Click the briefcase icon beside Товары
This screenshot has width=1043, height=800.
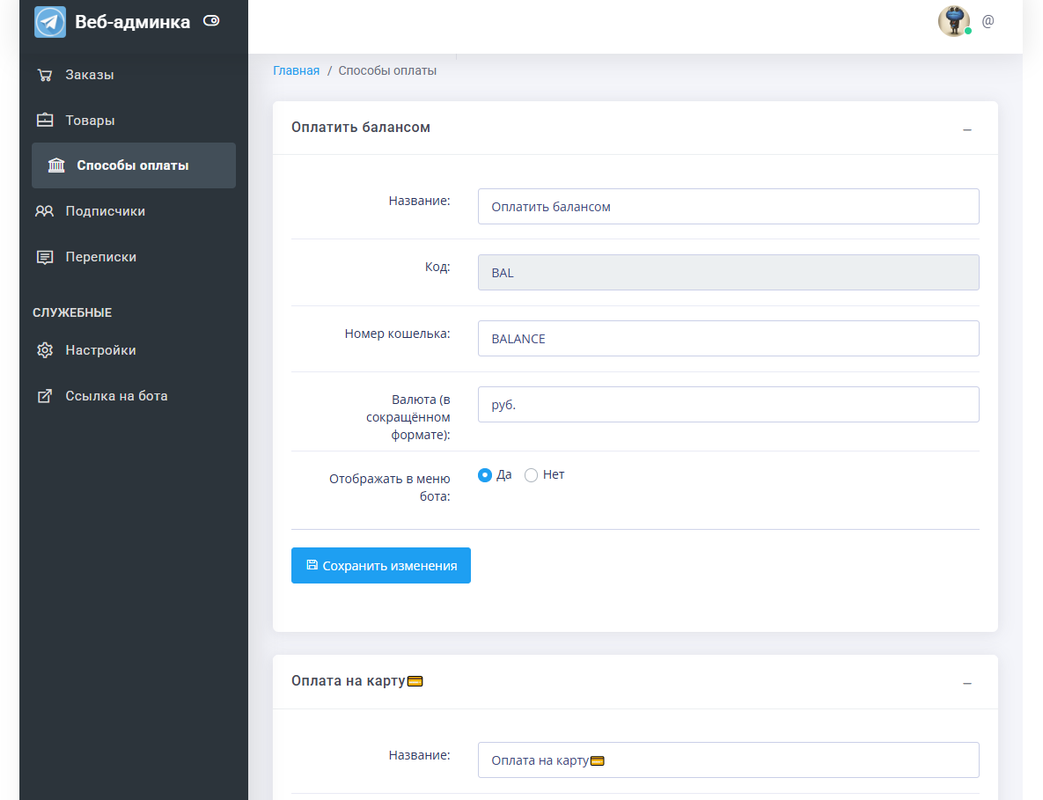tap(45, 120)
